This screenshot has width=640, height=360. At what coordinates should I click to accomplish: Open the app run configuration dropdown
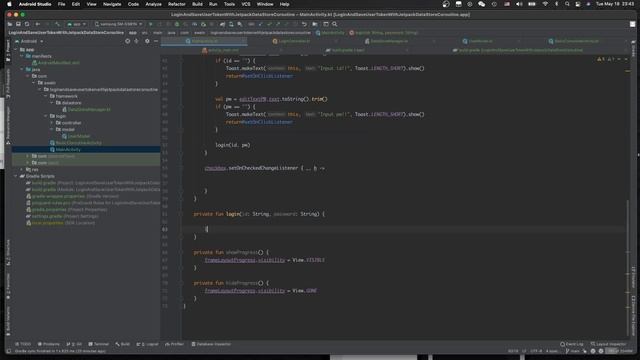coord(76,24)
